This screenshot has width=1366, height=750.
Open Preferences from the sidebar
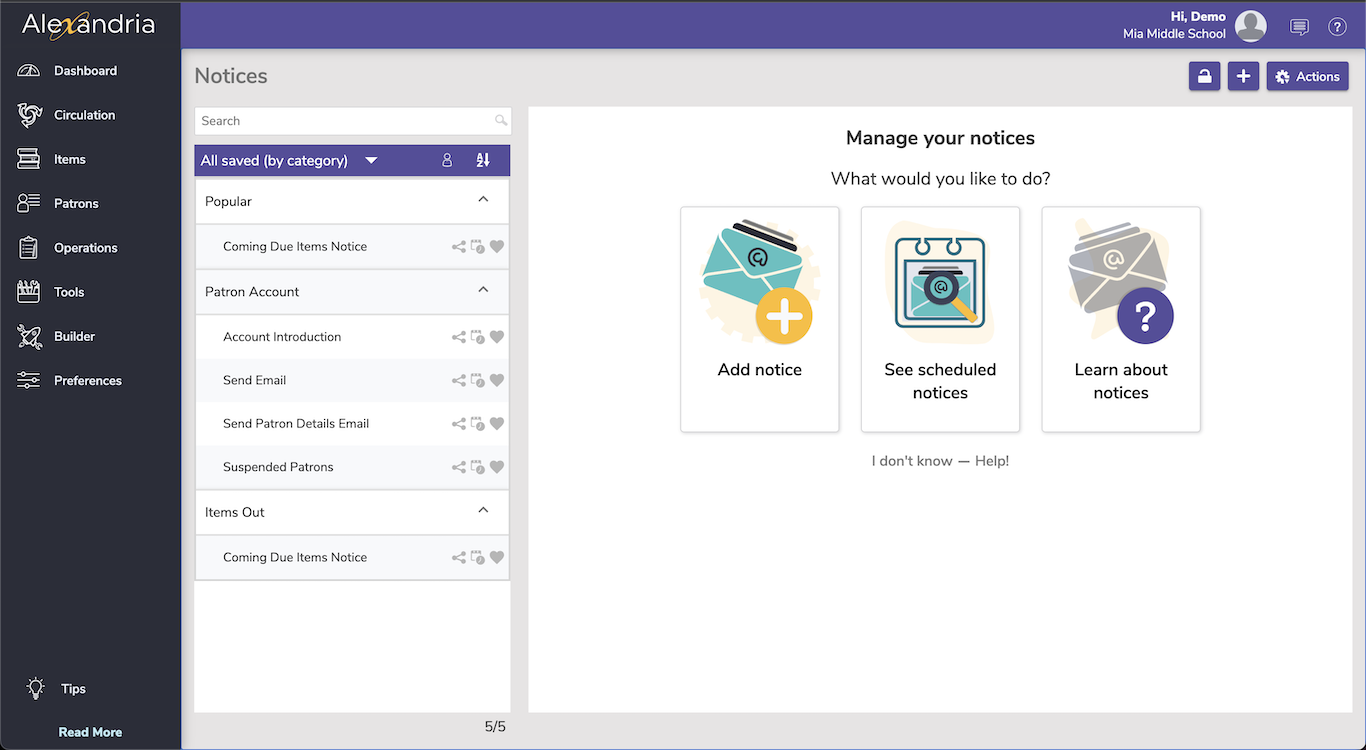pyautogui.click(x=87, y=381)
